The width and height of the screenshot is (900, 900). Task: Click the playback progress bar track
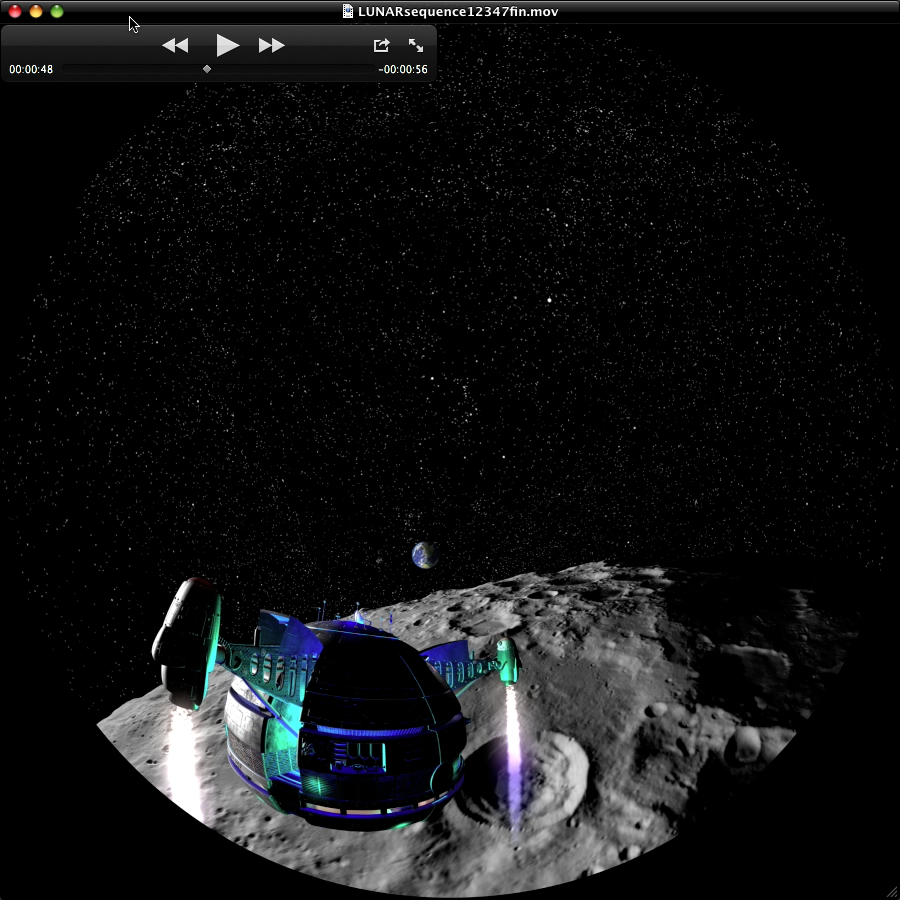218,69
